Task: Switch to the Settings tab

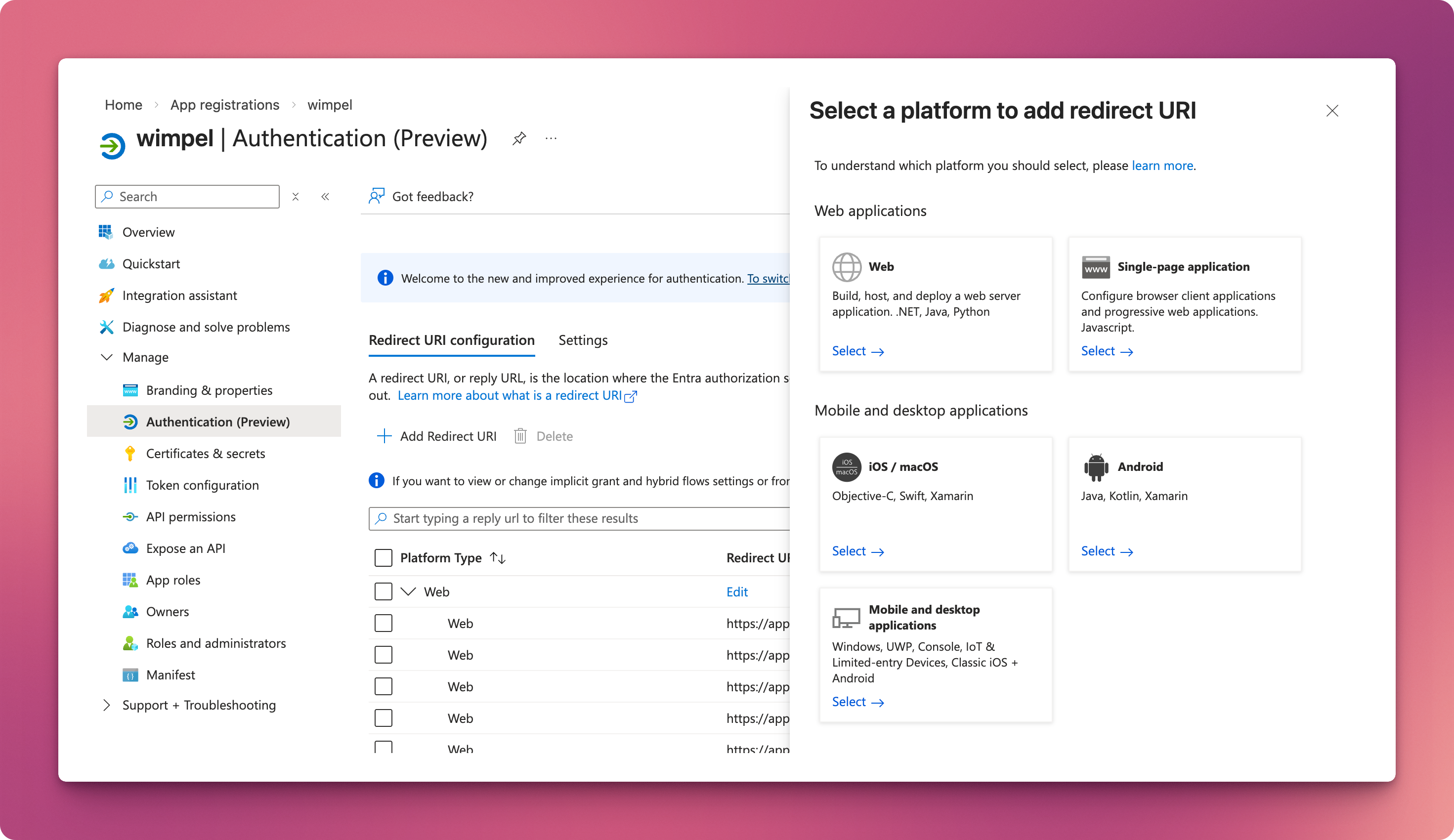Action: [583, 340]
